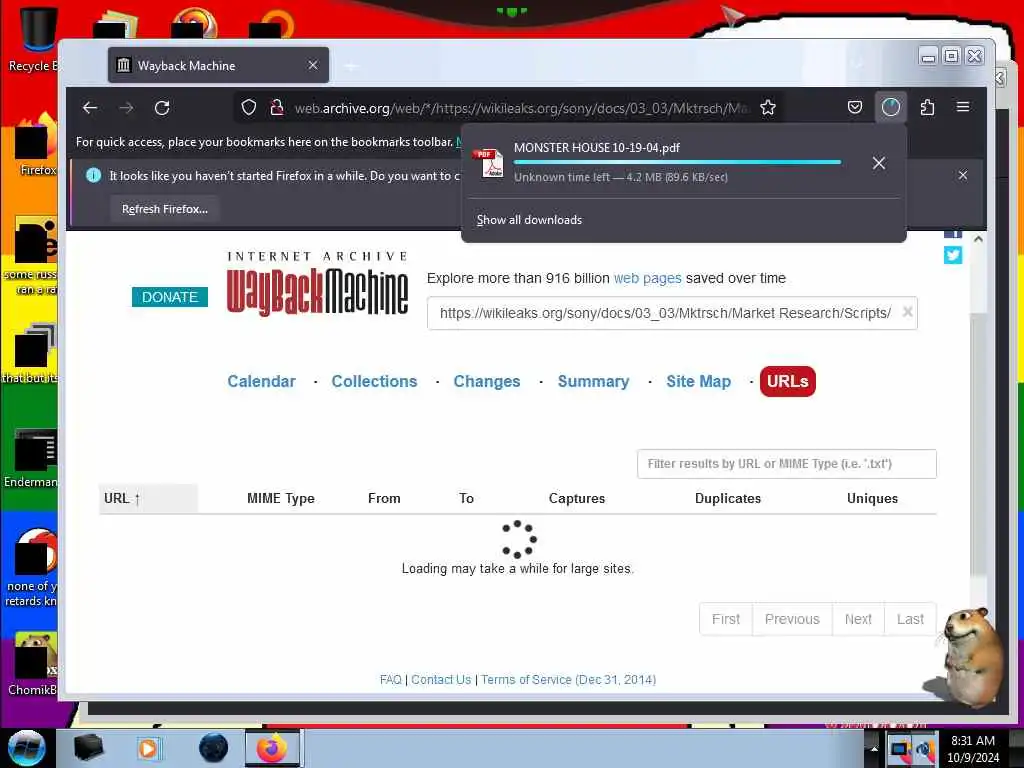Viewport: 1024px width, 768px height.
Task: Open the tracking protection shield icon
Action: point(249,108)
